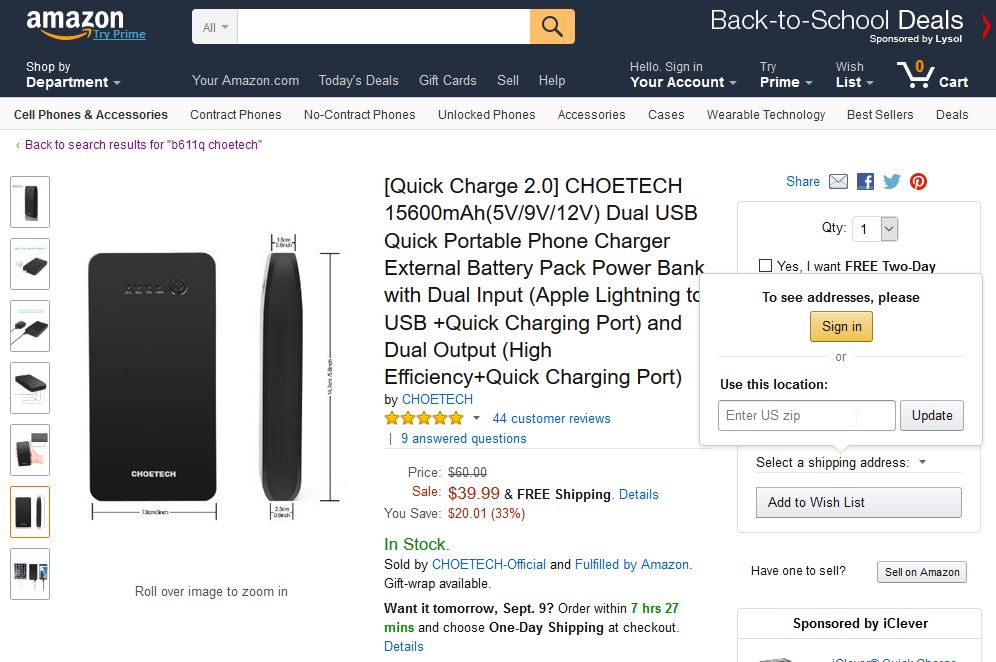This screenshot has width=996, height=662.
Task: Open the shopping cart icon
Action: coord(932,75)
